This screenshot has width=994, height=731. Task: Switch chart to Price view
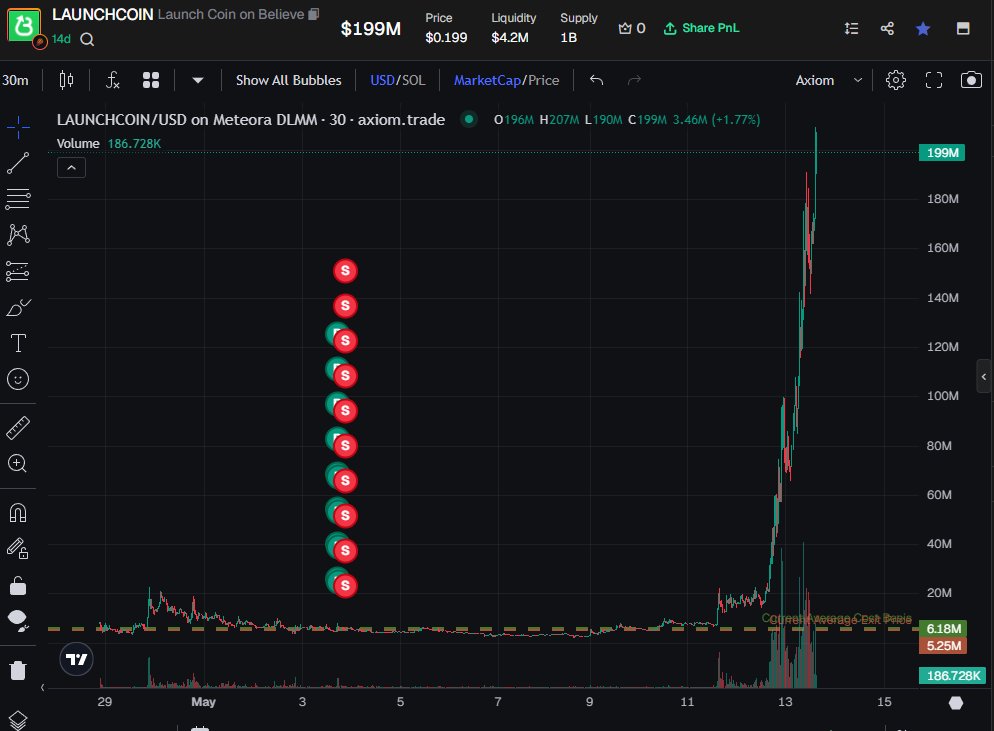[x=543, y=80]
